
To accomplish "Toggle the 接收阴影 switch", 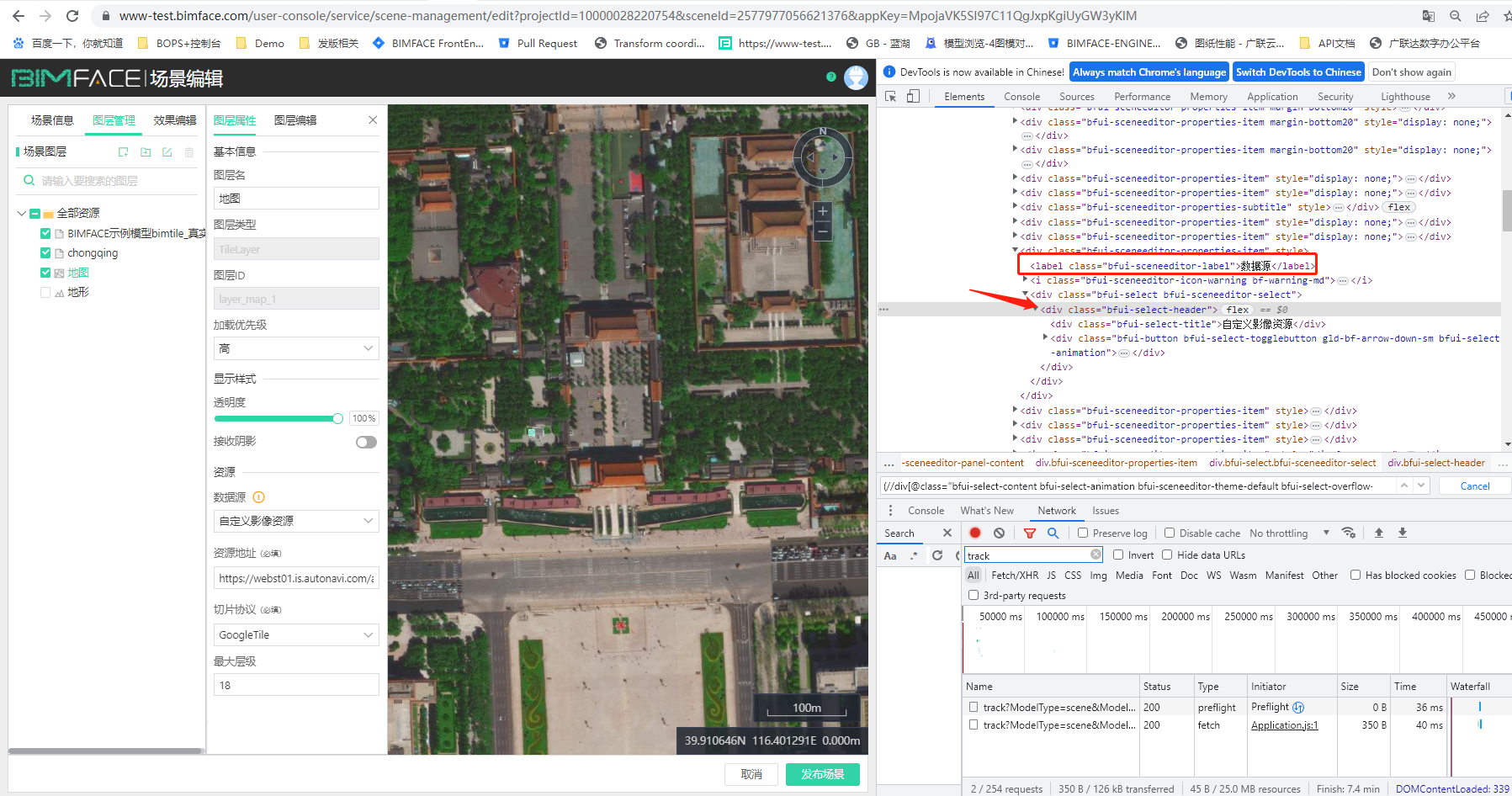I will point(366,442).
